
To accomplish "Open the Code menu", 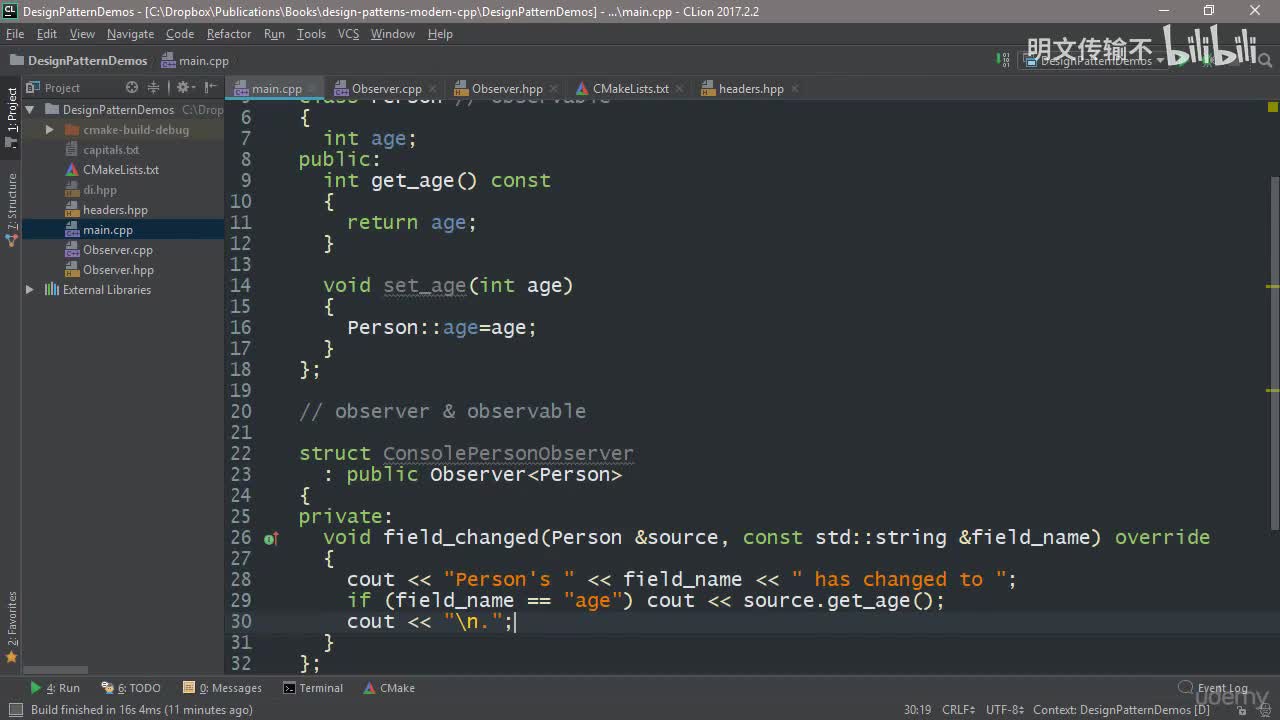I will [x=180, y=34].
